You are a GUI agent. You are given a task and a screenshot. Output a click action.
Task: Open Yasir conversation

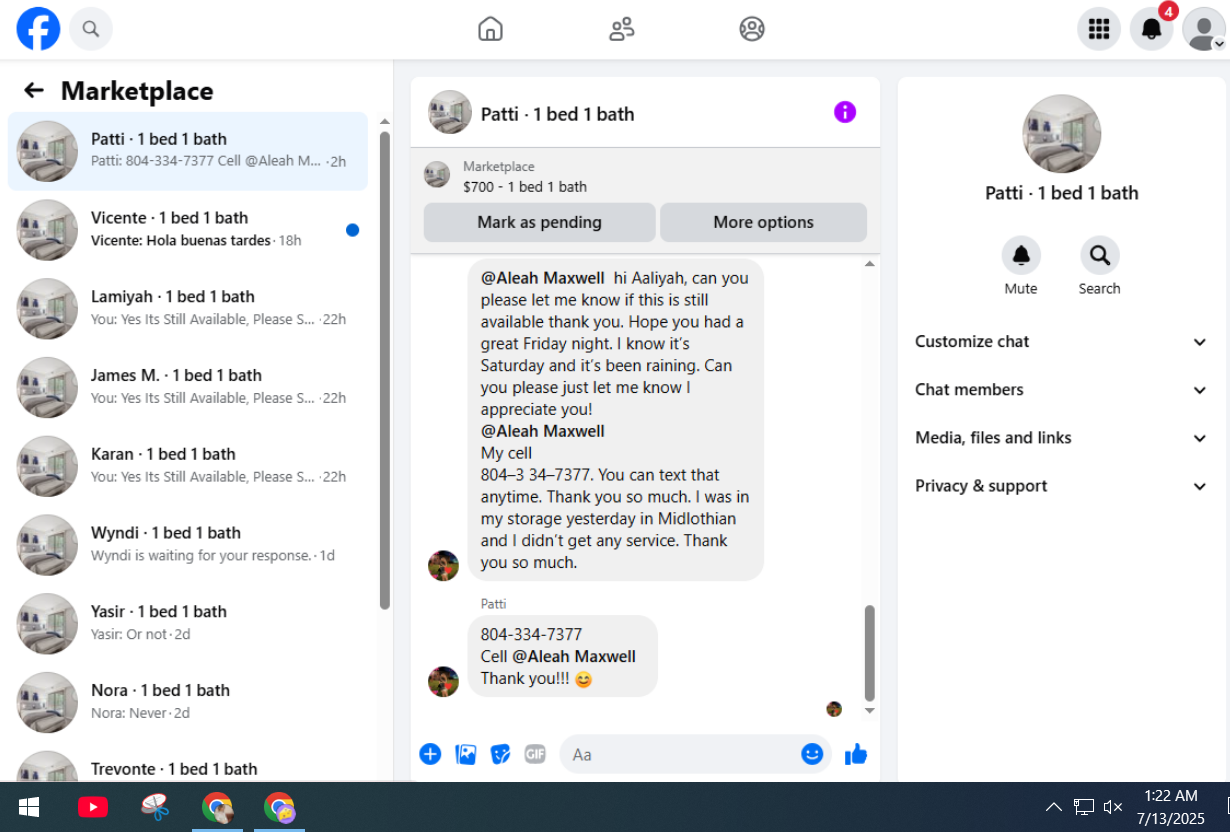[x=188, y=624]
